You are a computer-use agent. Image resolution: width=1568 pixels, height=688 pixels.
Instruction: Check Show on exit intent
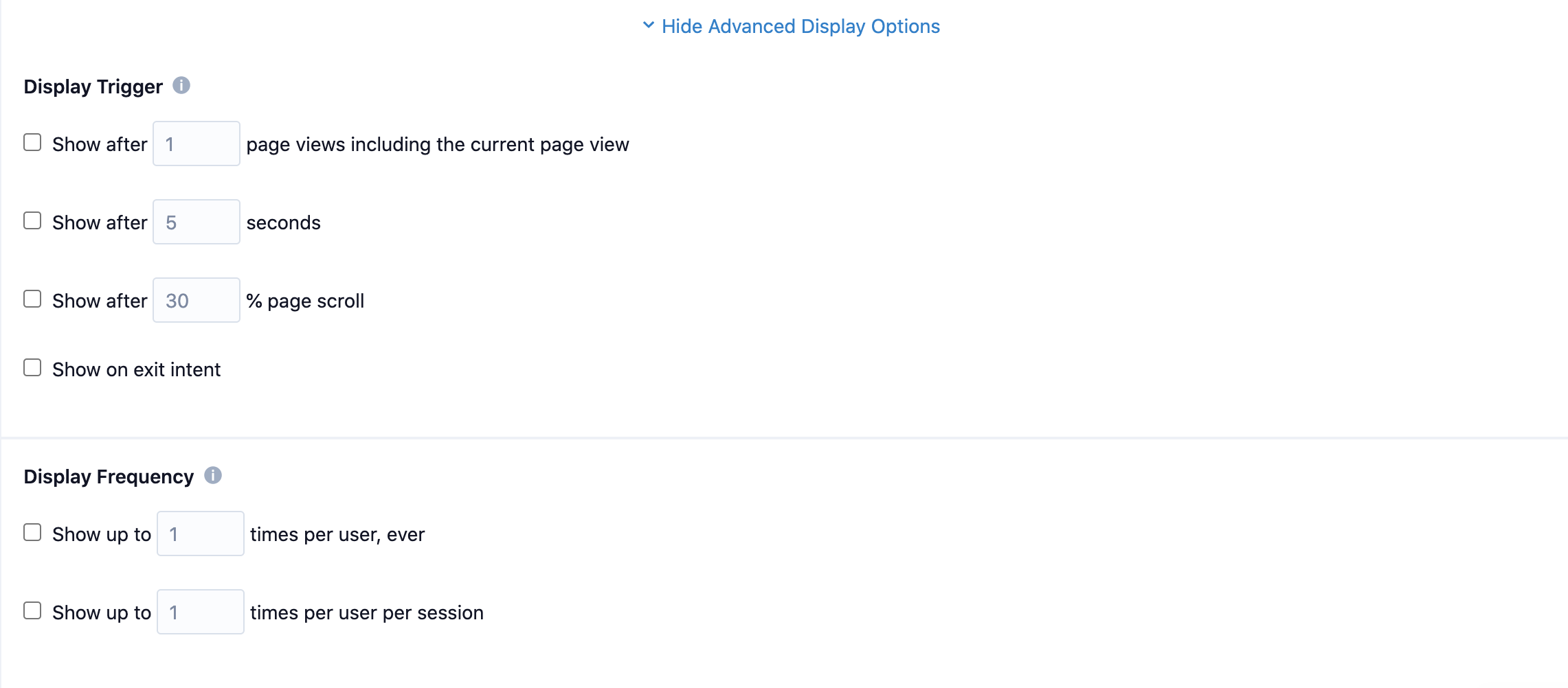tap(32, 367)
